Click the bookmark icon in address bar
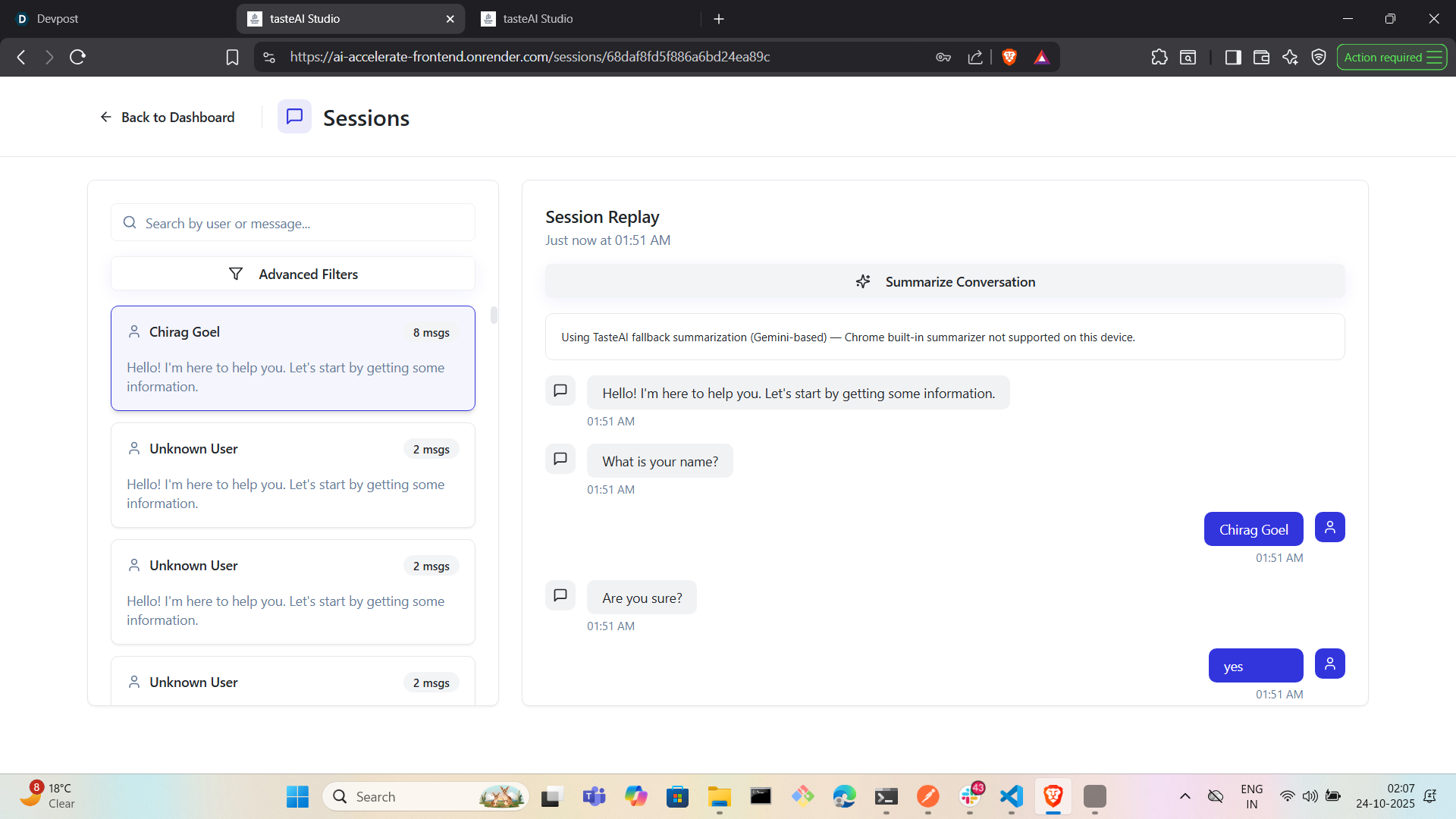This screenshot has width=1456, height=819. point(232,57)
